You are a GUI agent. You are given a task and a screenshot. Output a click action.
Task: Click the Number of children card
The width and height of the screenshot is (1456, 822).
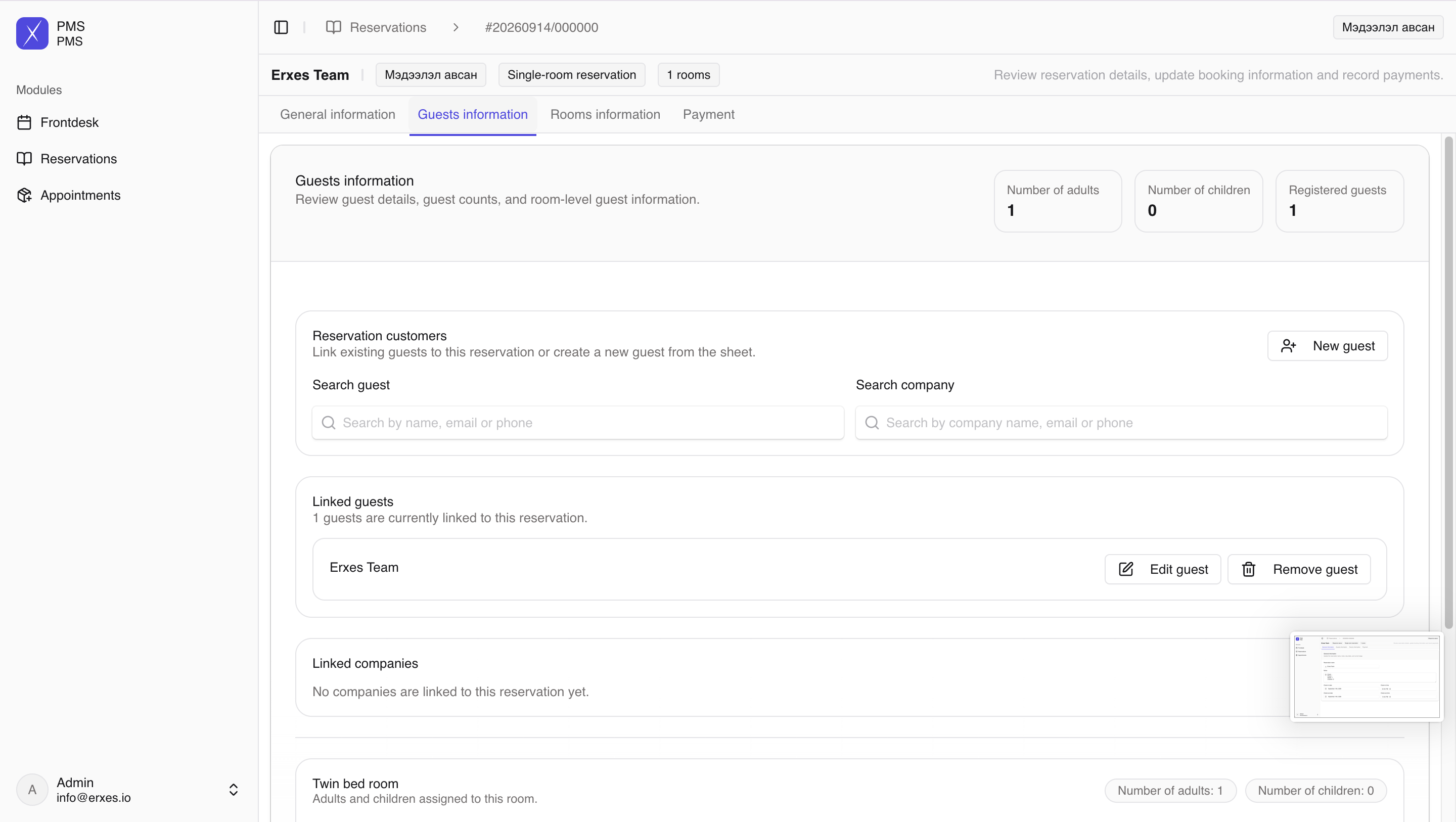(1198, 201)
